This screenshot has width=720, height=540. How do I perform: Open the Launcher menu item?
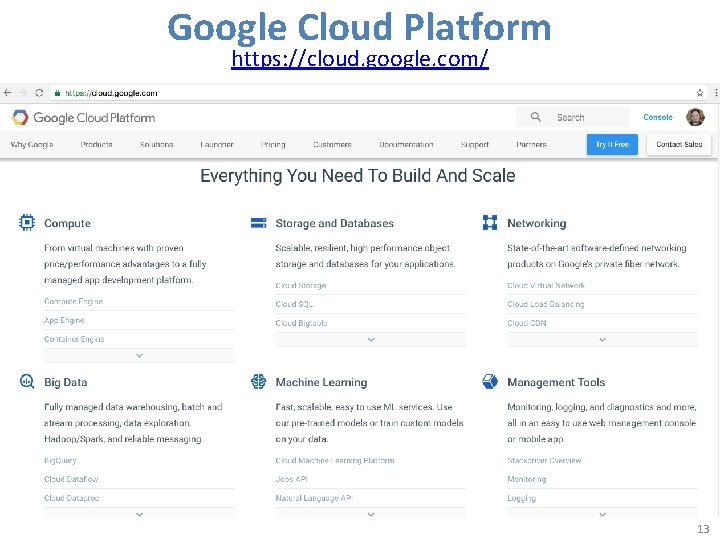click(217, 144)
